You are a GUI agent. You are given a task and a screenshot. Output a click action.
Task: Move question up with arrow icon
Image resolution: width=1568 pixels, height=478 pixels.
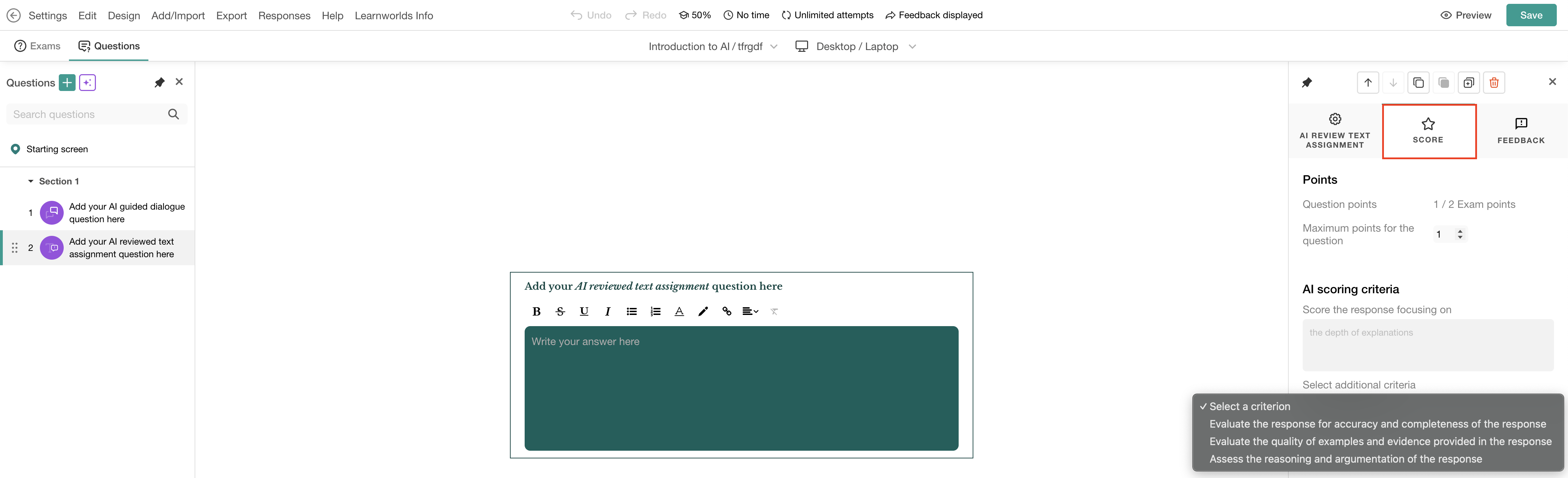tap(1368, 83)
